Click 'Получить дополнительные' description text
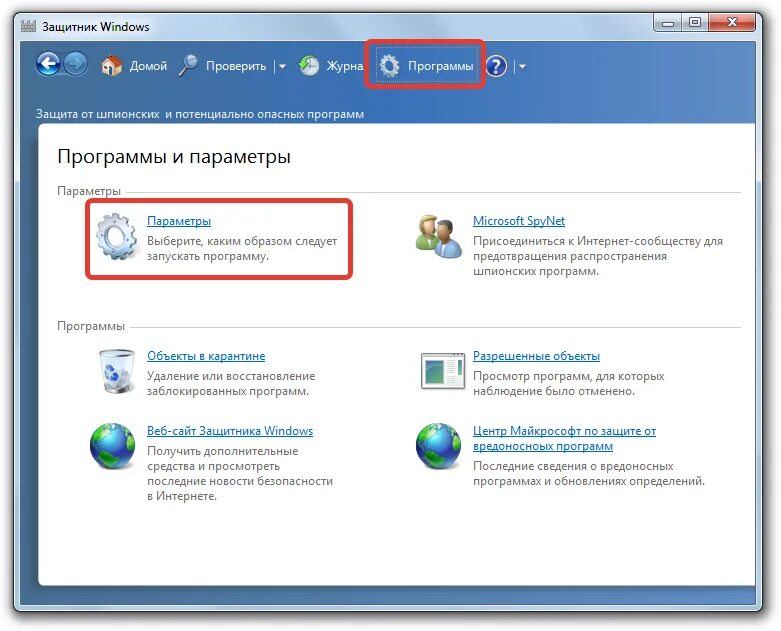Viewport: 781px width, 631px height. point(240,473)
